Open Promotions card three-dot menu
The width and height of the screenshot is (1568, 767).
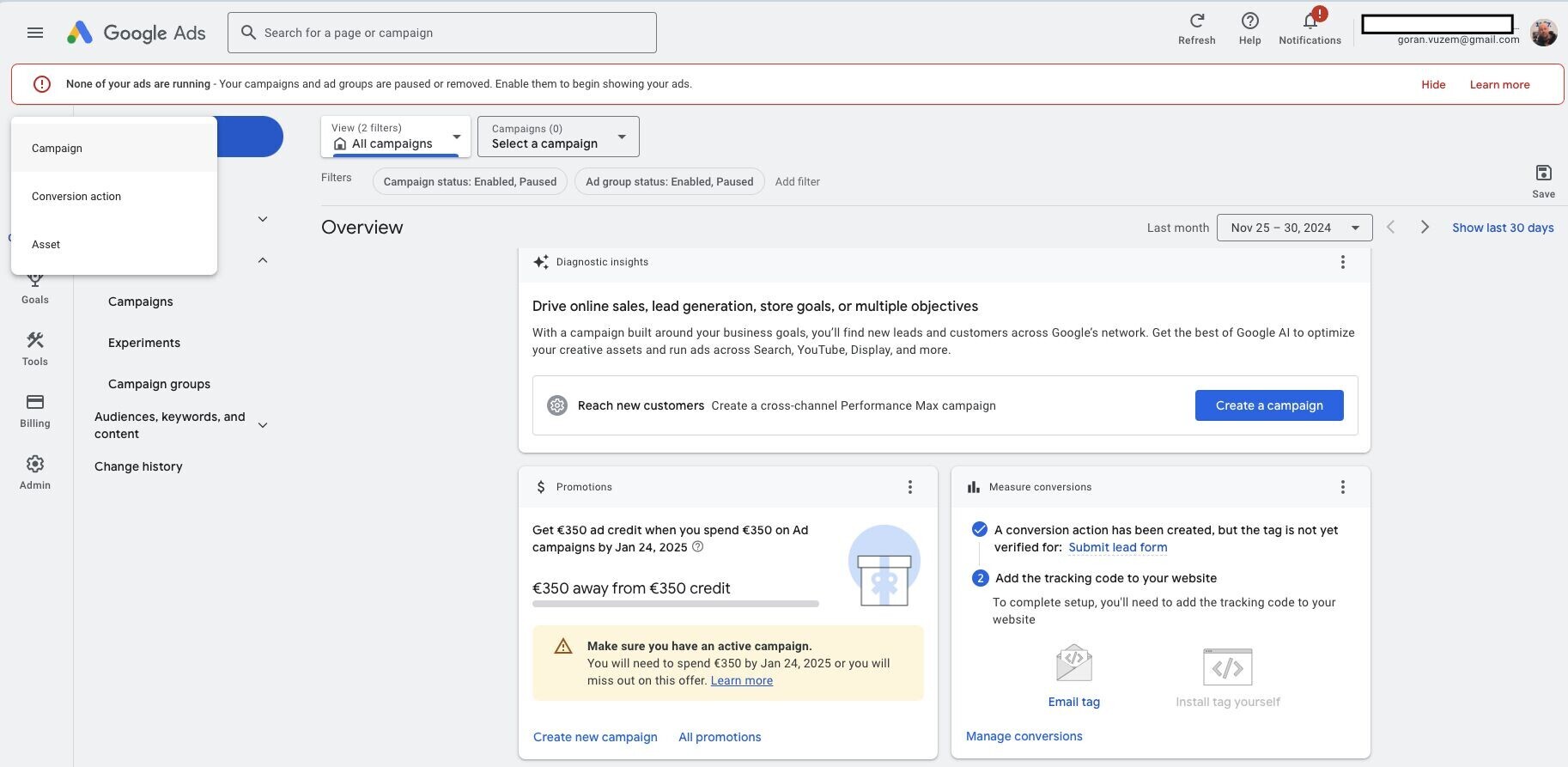910,487
